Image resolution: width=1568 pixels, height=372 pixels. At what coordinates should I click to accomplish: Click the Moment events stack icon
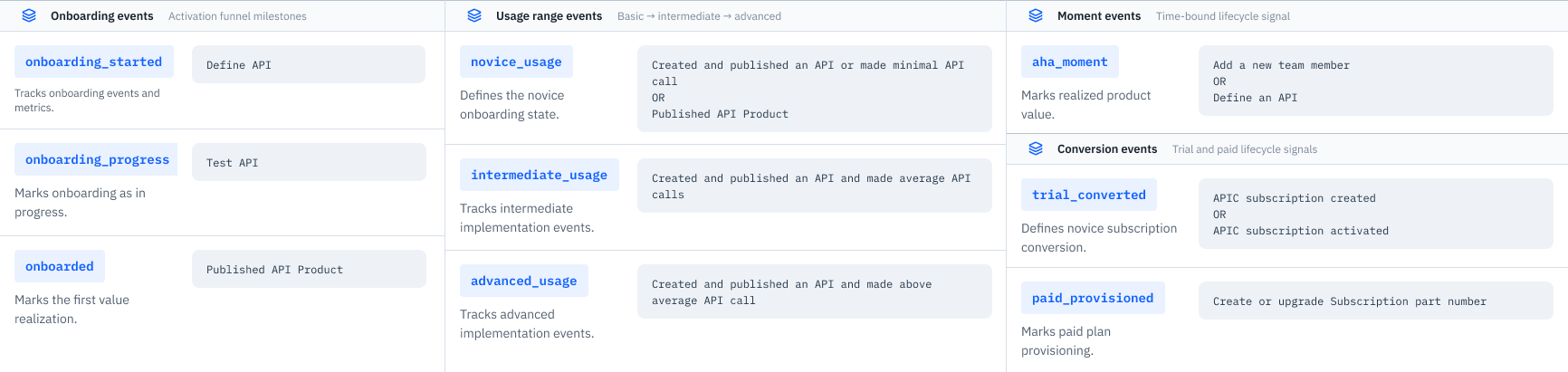pos(1036,15)
